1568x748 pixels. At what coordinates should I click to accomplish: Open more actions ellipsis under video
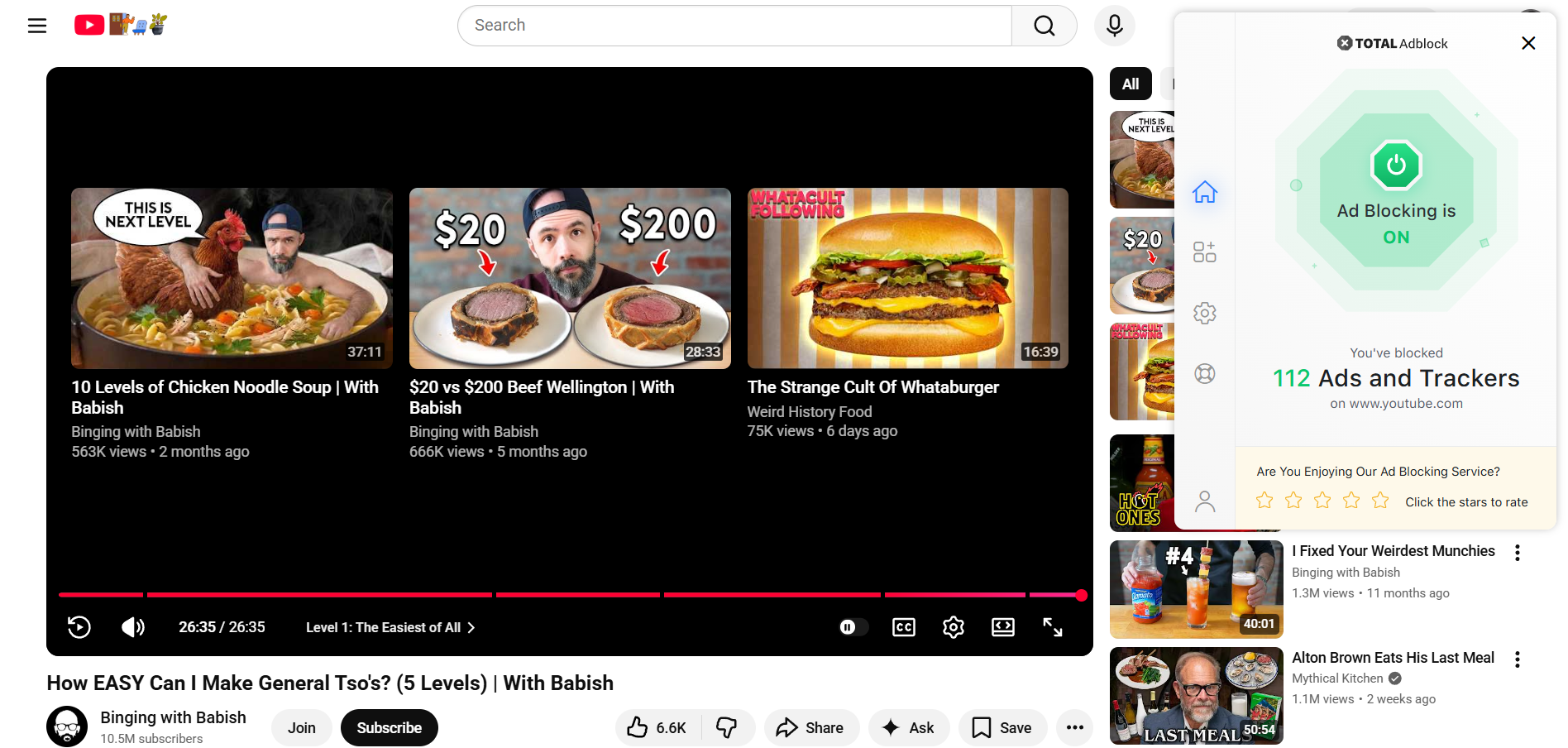tap(1075, 727)
